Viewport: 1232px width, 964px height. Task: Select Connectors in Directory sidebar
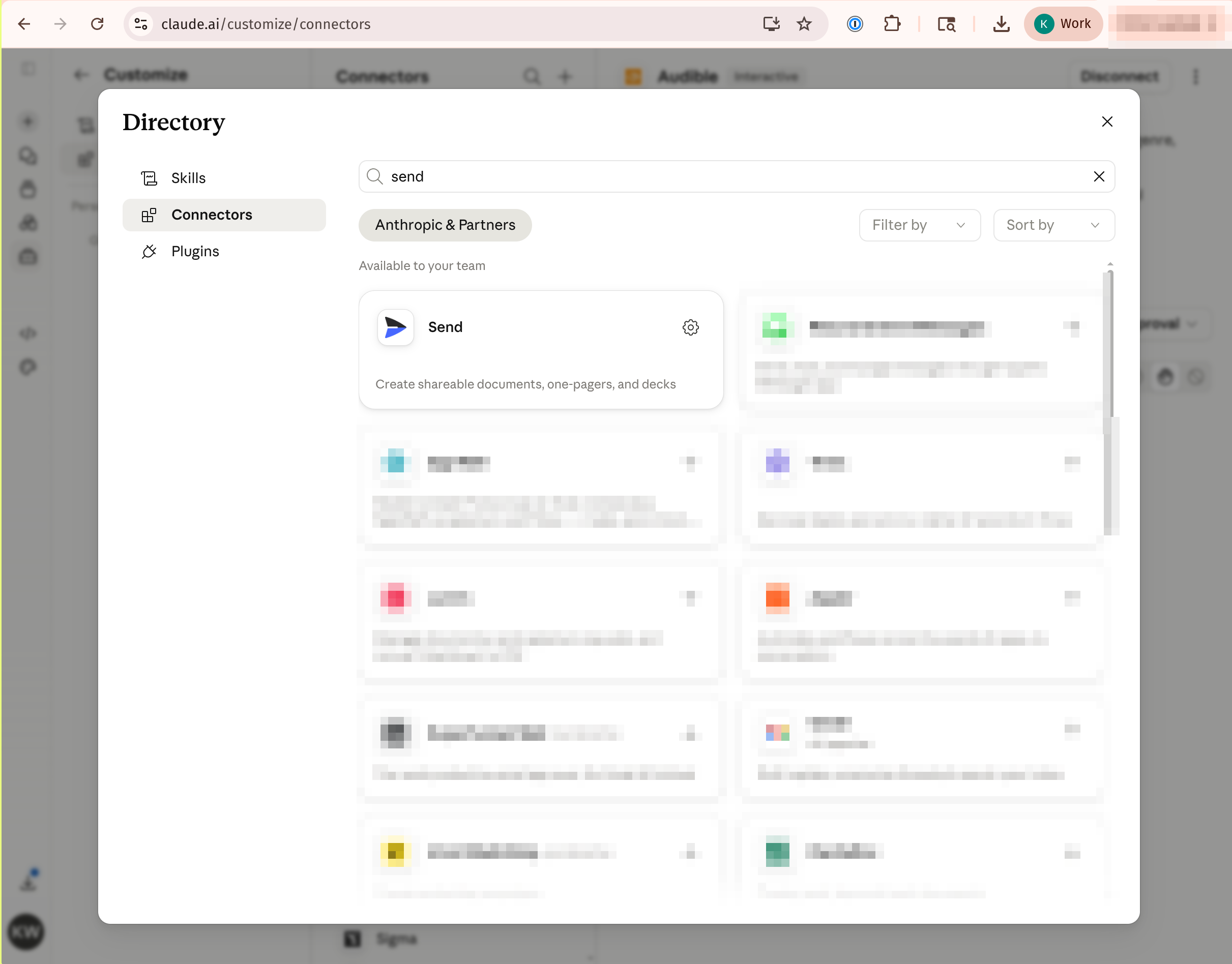[x=224, y=215]
